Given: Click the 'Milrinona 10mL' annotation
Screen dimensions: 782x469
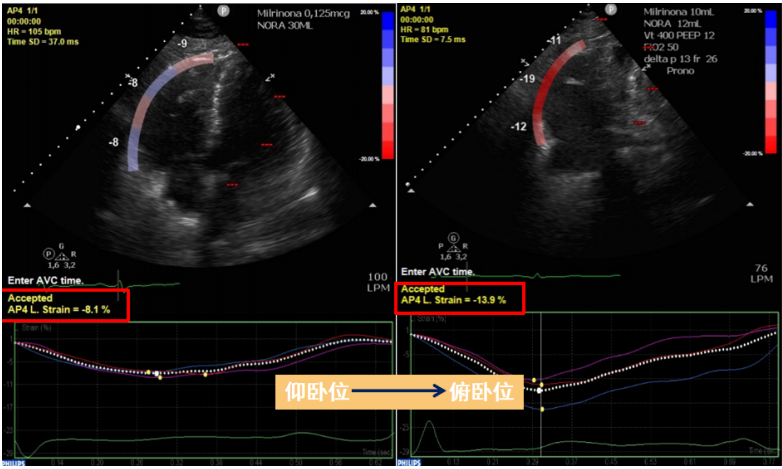Looking at the screenshot, I should [x=679, y=12].
